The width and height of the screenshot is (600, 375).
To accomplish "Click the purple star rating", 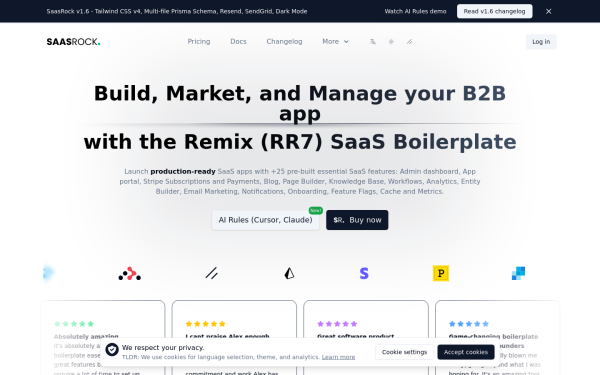I will tap(337, 324).
